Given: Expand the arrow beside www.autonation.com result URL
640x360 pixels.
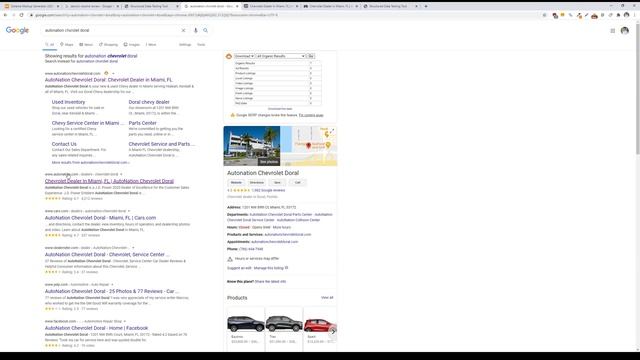Looking at the screenshot, I should [121, 174].
